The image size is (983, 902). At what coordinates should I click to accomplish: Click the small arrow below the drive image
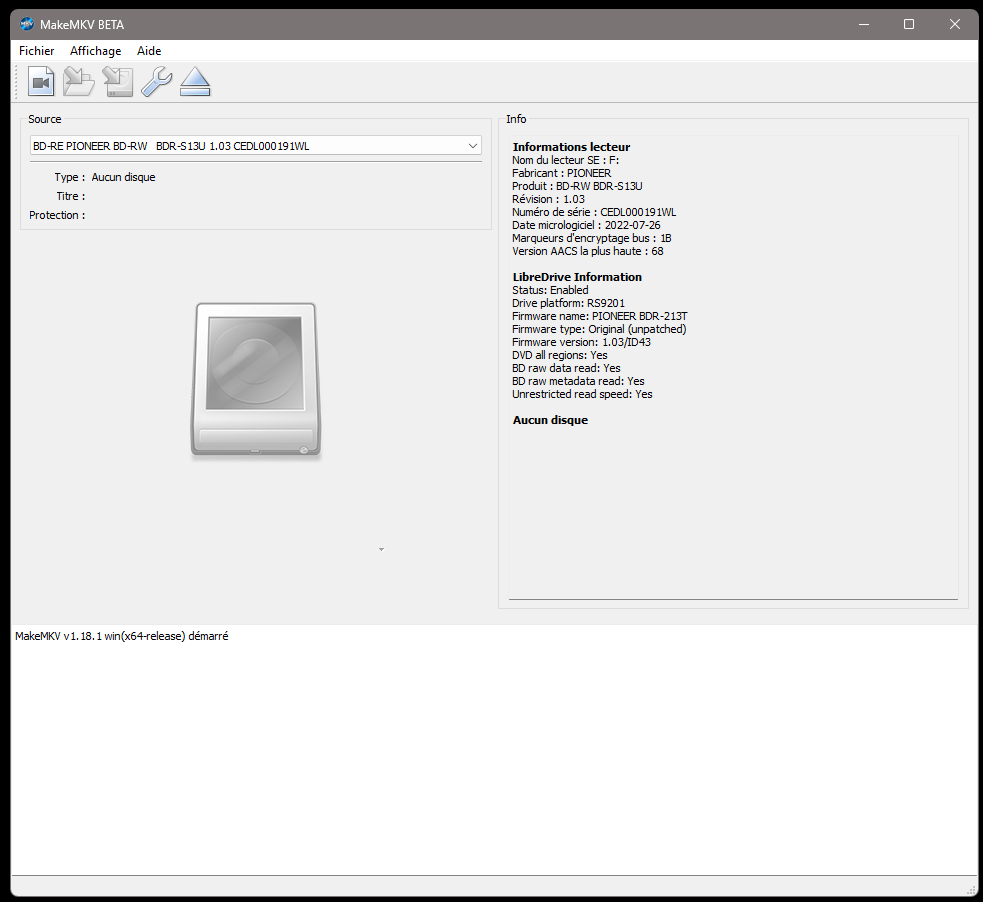(x=381, y=550)
